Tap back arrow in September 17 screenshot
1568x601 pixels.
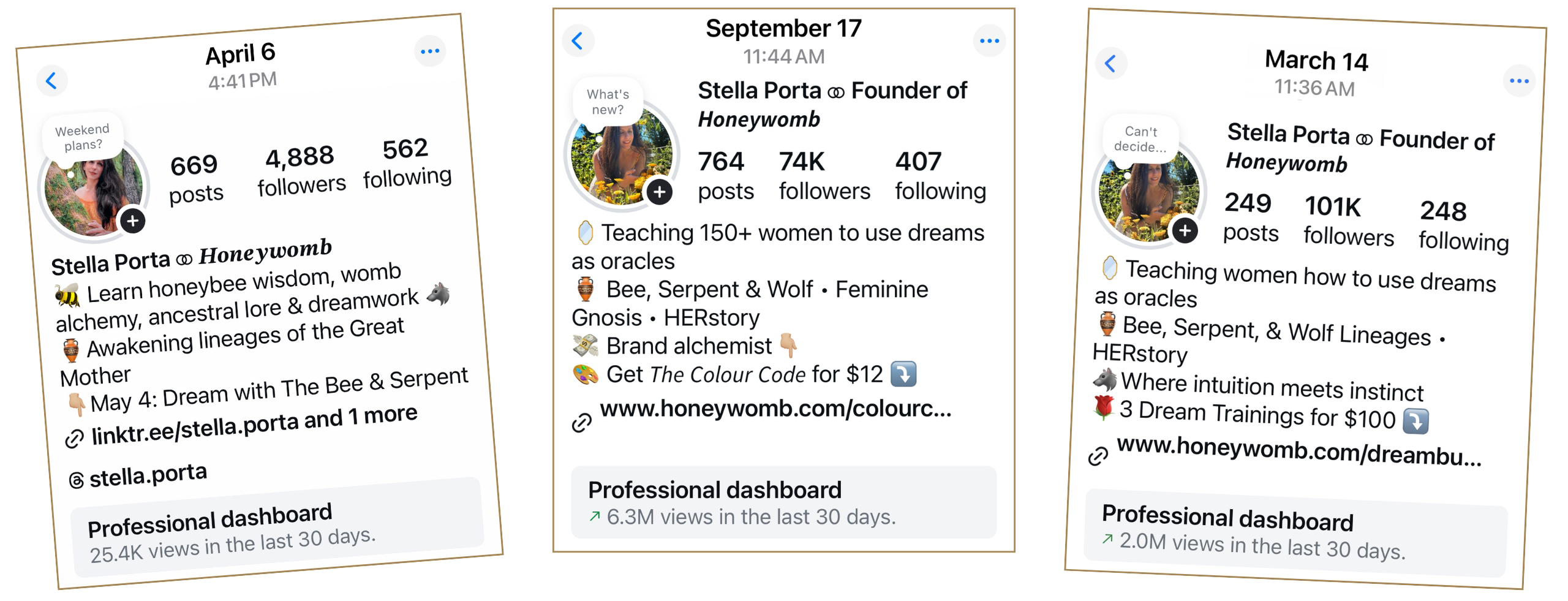pos(578,41)
